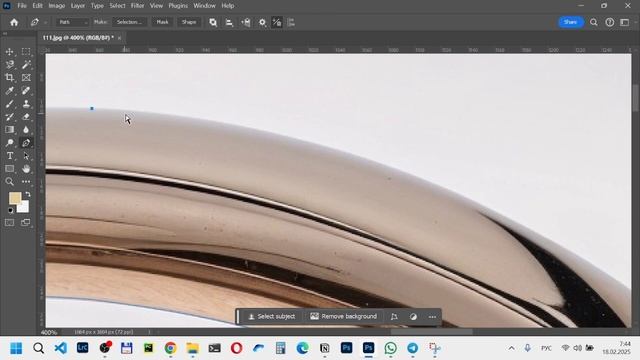Select the Crop tool

(x=9, y=78)
